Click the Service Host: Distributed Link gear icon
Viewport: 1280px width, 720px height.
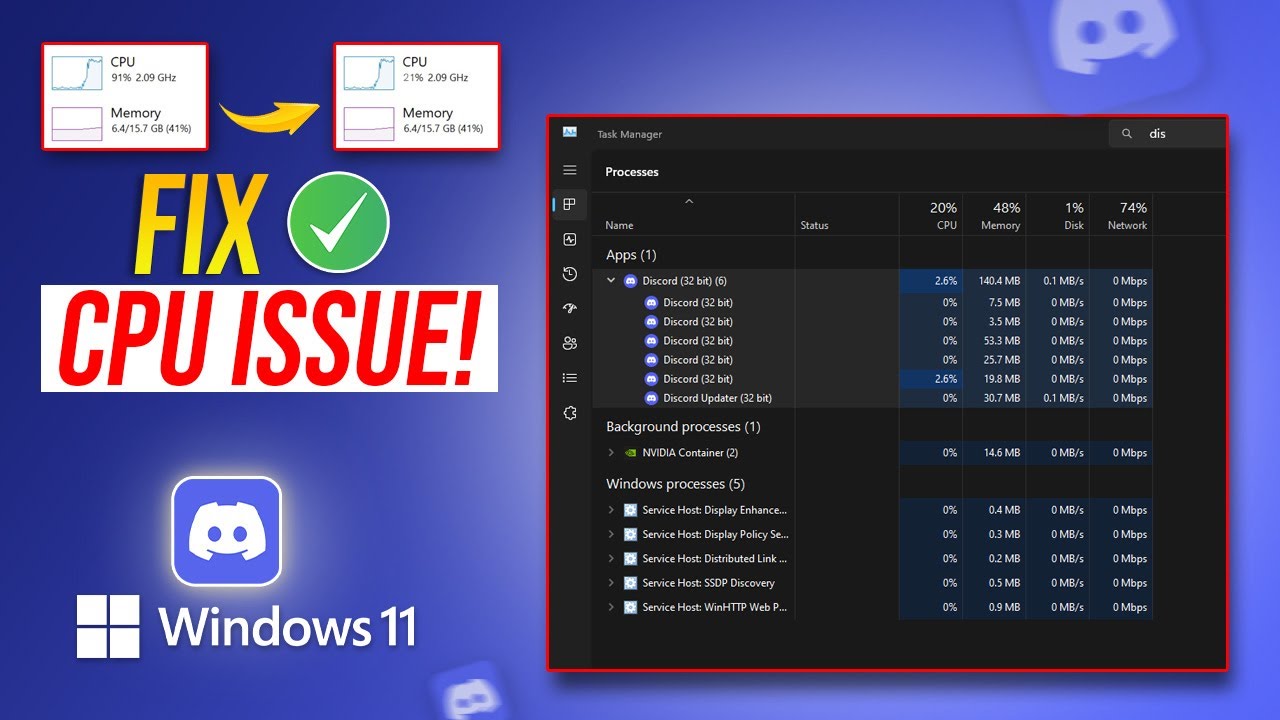click(630, 559)
